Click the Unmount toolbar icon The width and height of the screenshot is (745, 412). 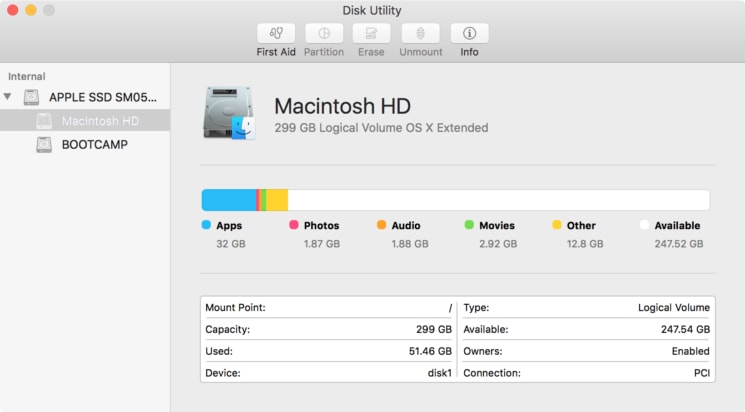(420, 33)
